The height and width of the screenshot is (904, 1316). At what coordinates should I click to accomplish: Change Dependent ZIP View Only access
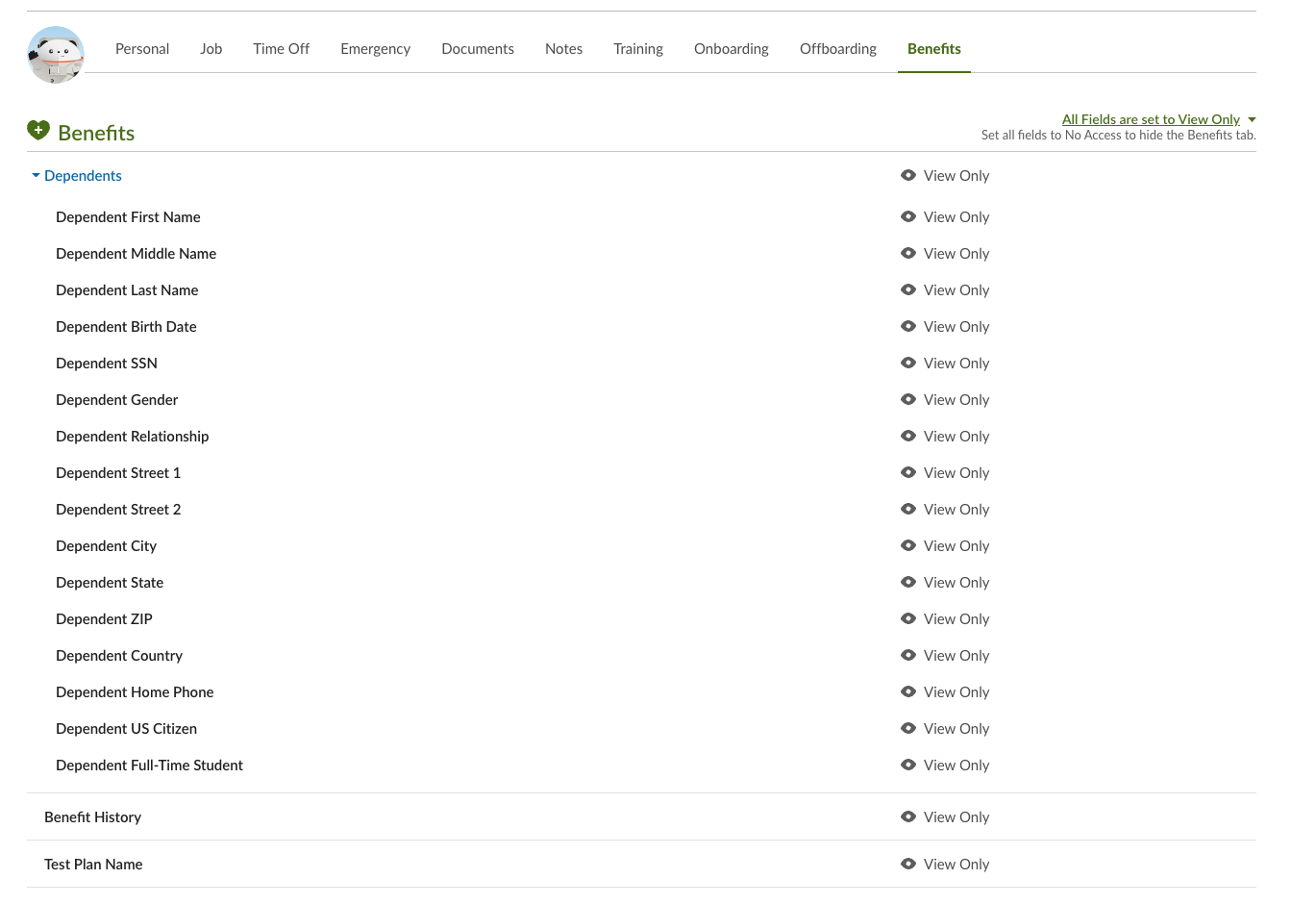[x=956, y=619]
